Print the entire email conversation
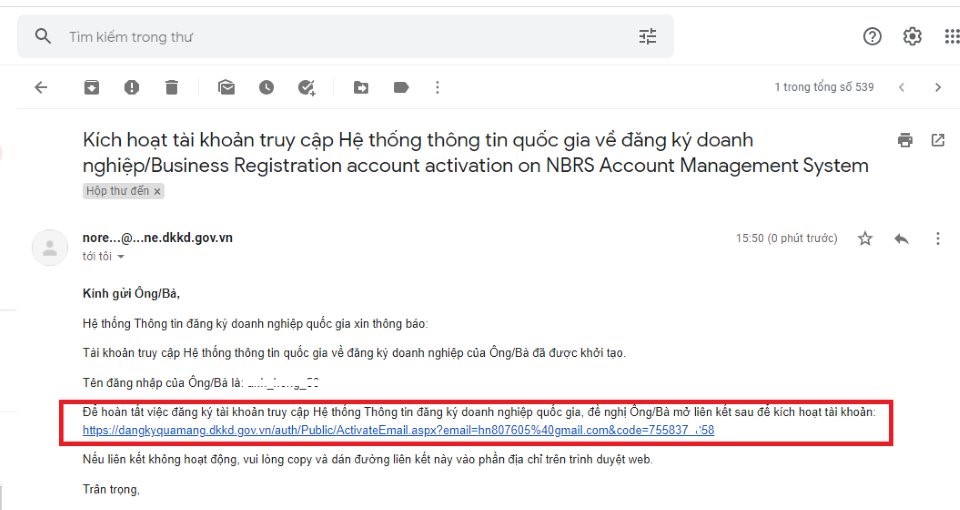Image resolution: width=960 pixels, height=510 pixels. coord(905,140)
